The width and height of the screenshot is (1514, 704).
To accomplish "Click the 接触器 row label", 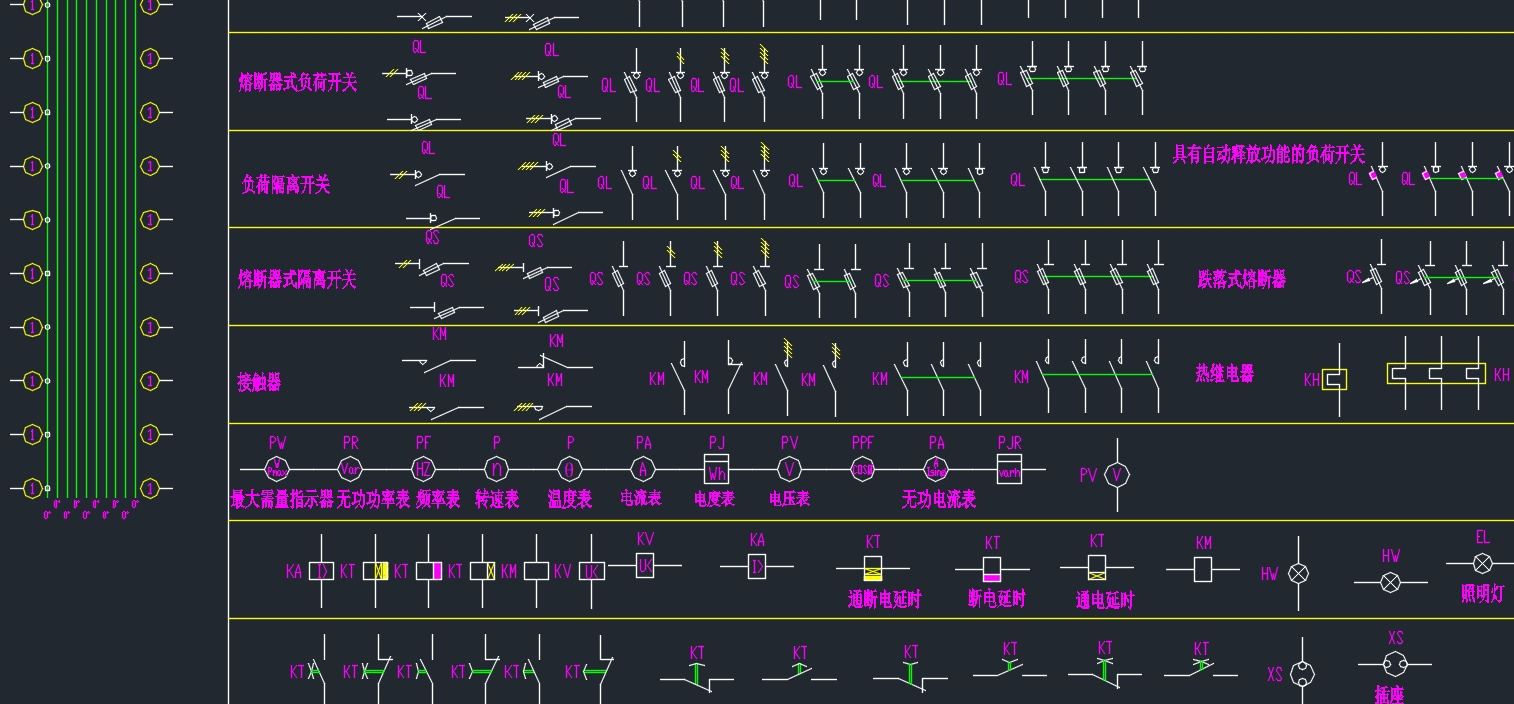I will (x=259, y=382).
